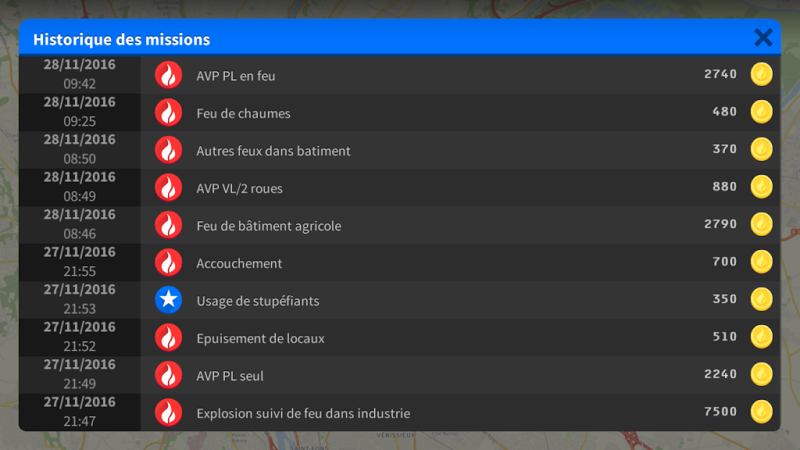800x450 pixels.
Task: Click fire icon next to Feu de chaumes
Action: tap(169, 112)
